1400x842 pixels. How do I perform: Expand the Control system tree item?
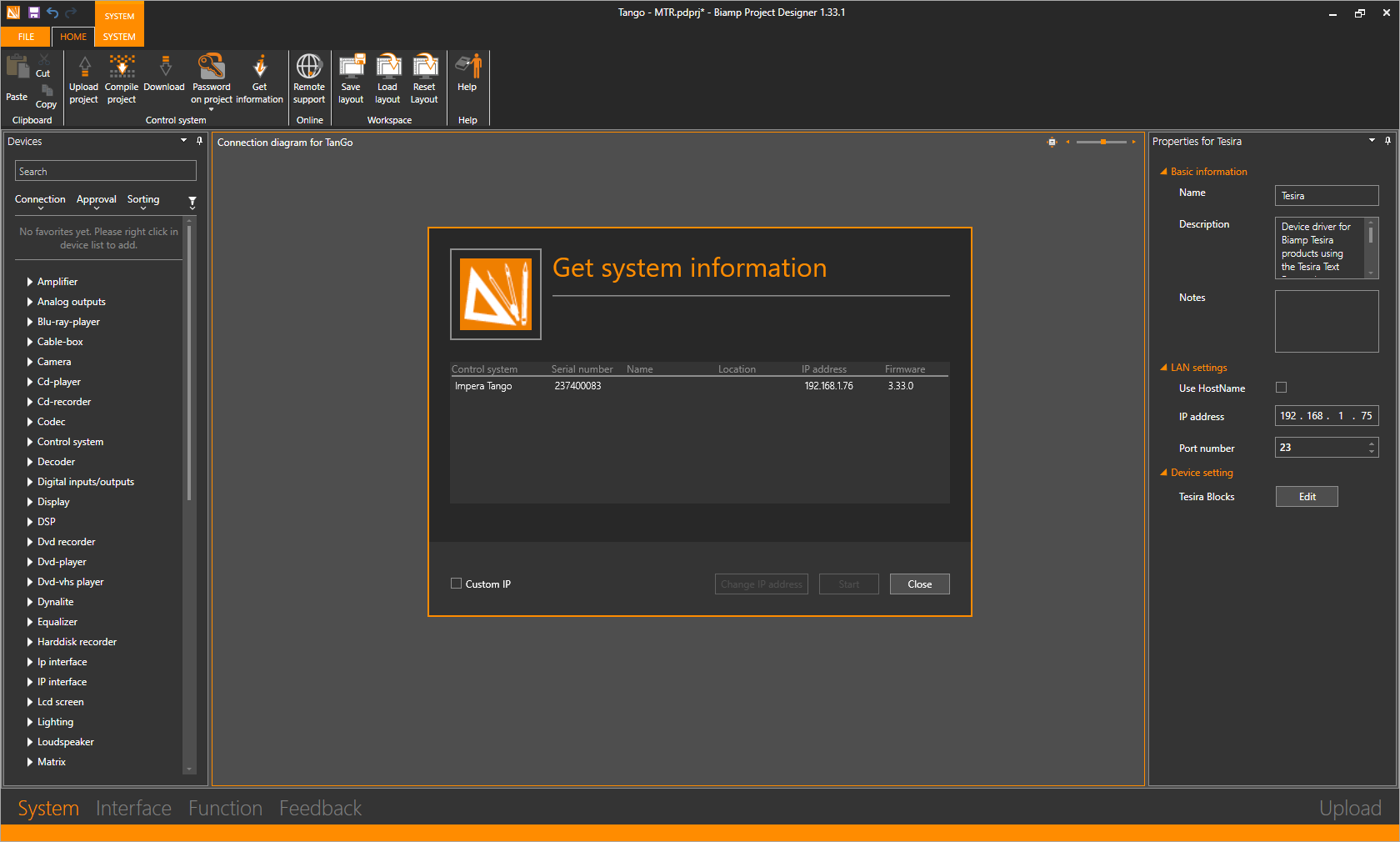pos(30,442)
